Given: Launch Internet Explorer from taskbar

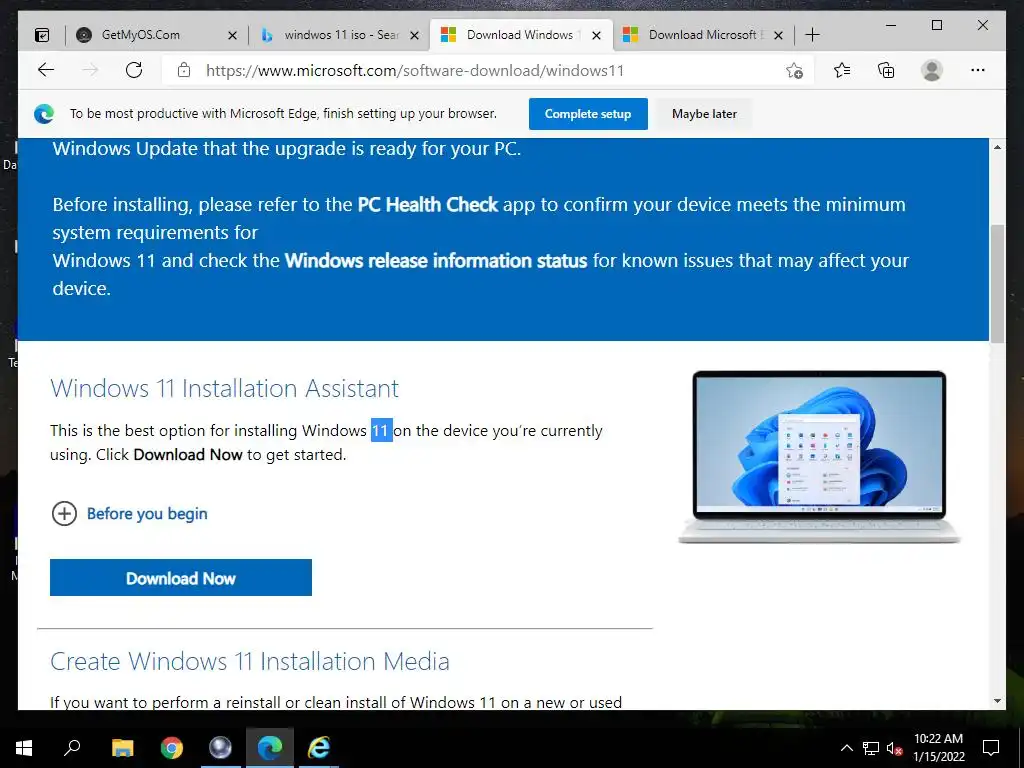Looking at the screenshot, I should [x=319, y=747].
